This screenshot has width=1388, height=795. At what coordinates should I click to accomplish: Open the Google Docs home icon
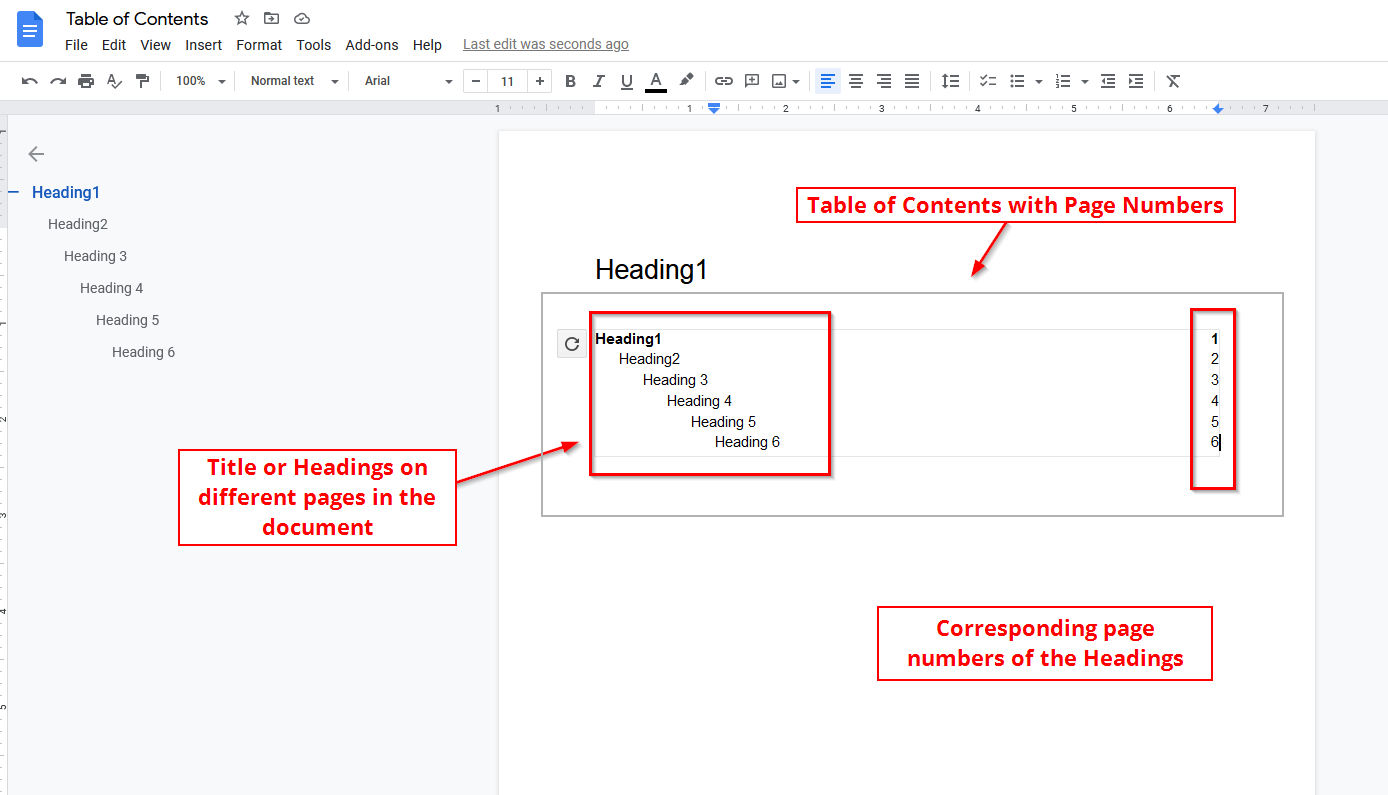pyautogui.click(x=30, y=29)
